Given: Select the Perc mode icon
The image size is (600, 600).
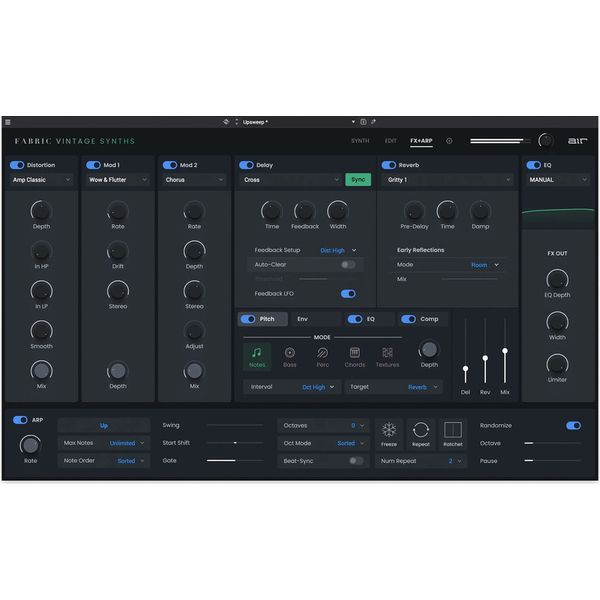Looking at the screenshot, I should pos(323,357).
